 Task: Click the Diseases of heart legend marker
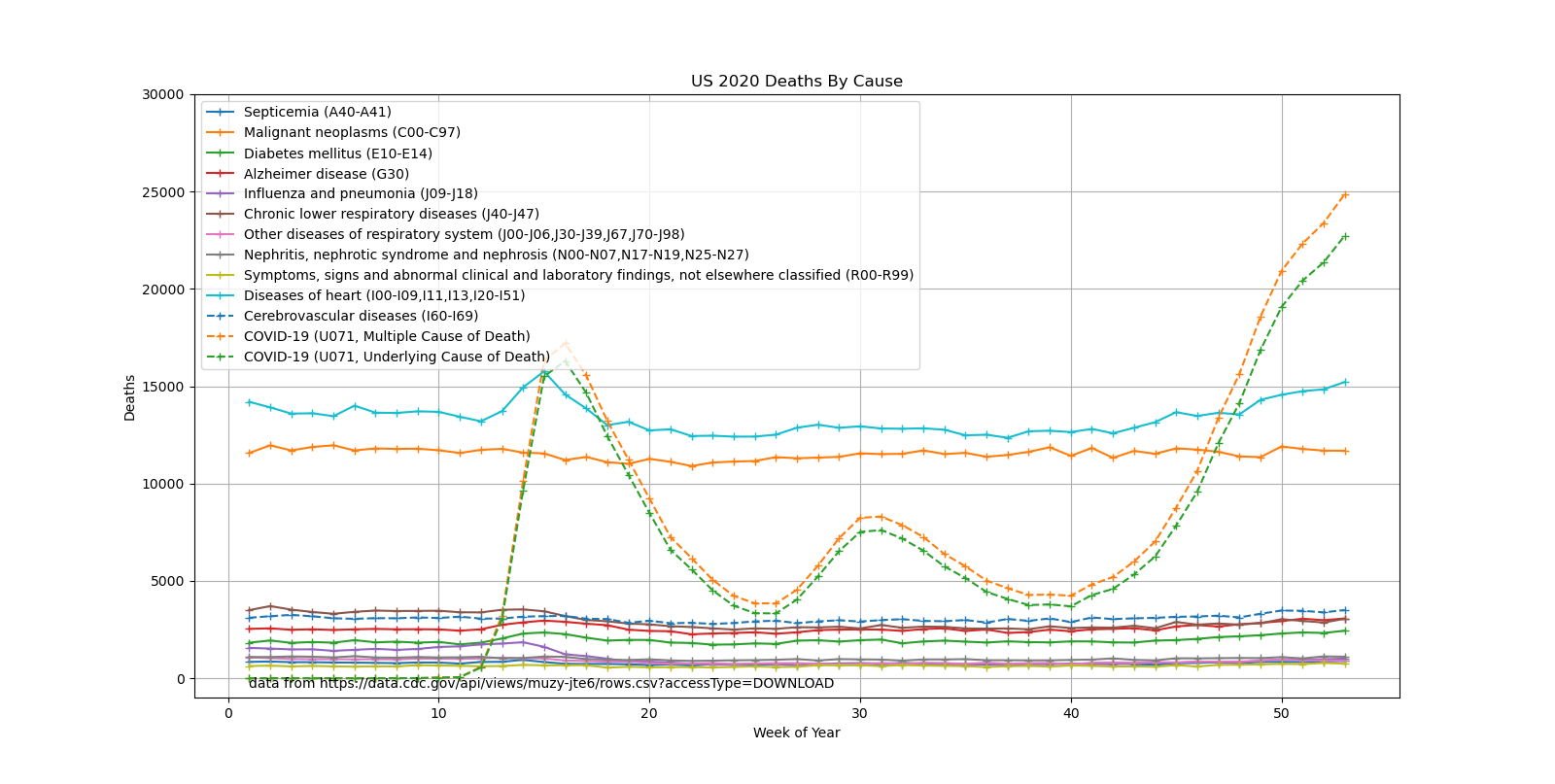tap(221, 296)
